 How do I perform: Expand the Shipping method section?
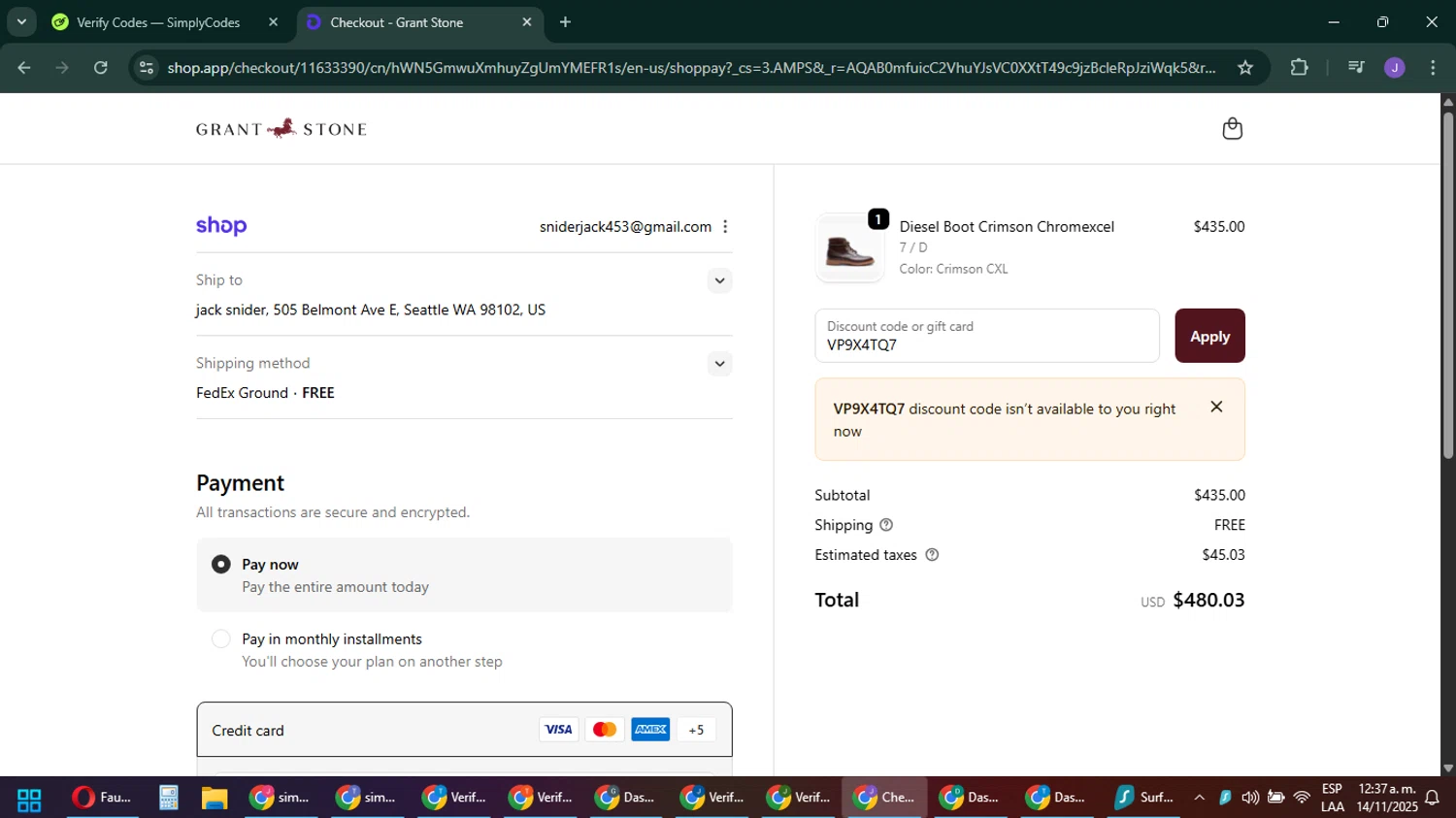(x=719, y=364)
